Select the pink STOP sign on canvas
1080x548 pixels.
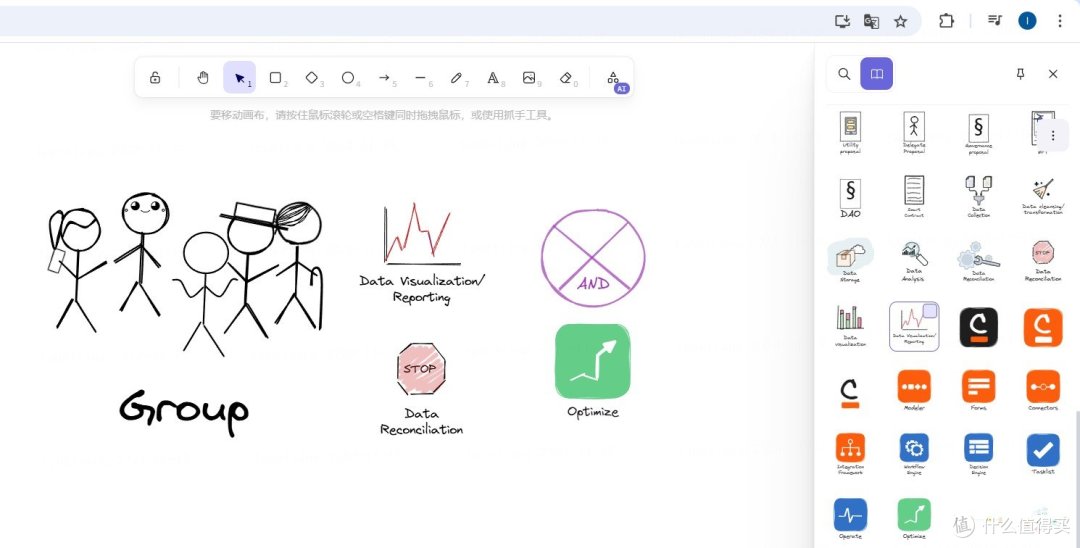pos(421,369)
